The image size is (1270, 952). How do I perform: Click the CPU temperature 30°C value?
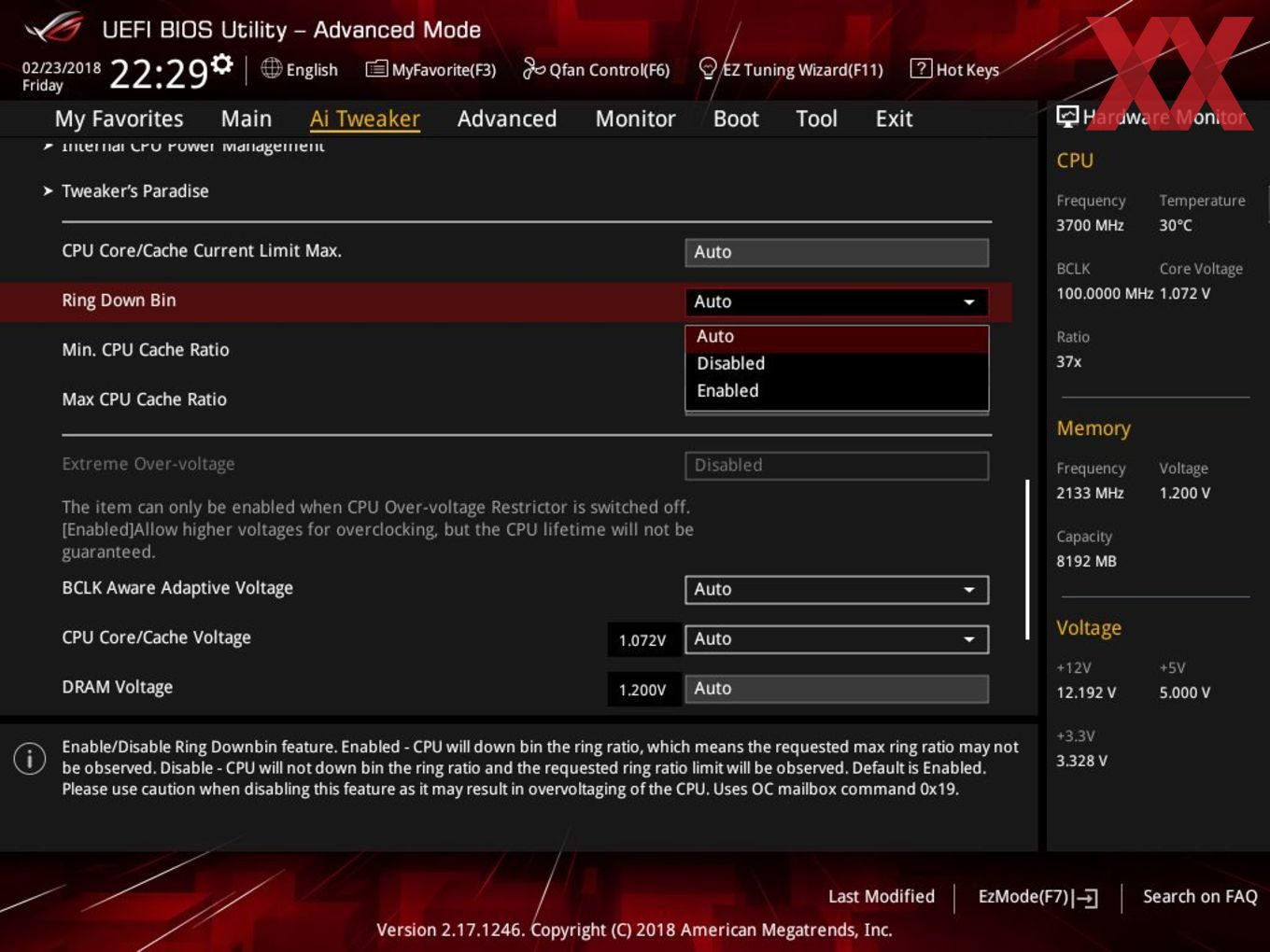click(x=1176, y=225)
